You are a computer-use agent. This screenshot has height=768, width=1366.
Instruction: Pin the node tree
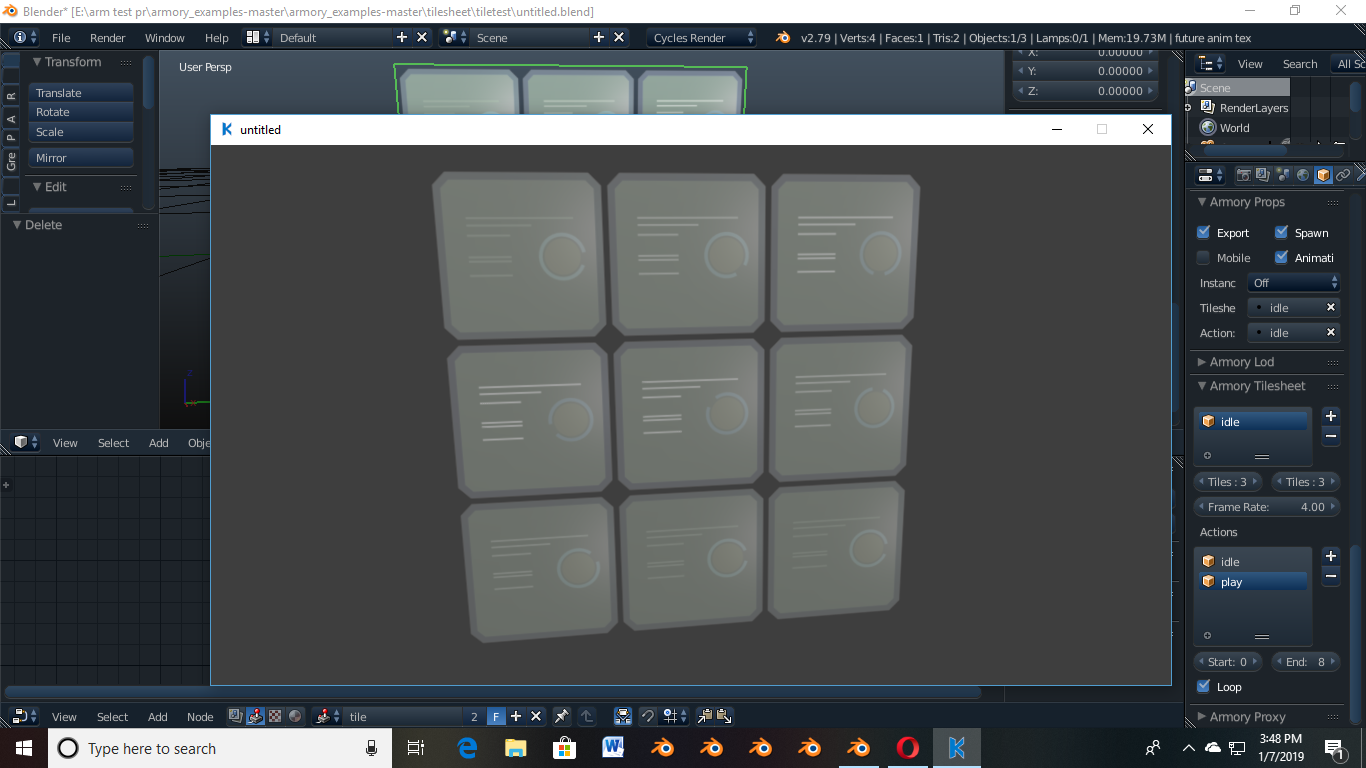[562, 716]
